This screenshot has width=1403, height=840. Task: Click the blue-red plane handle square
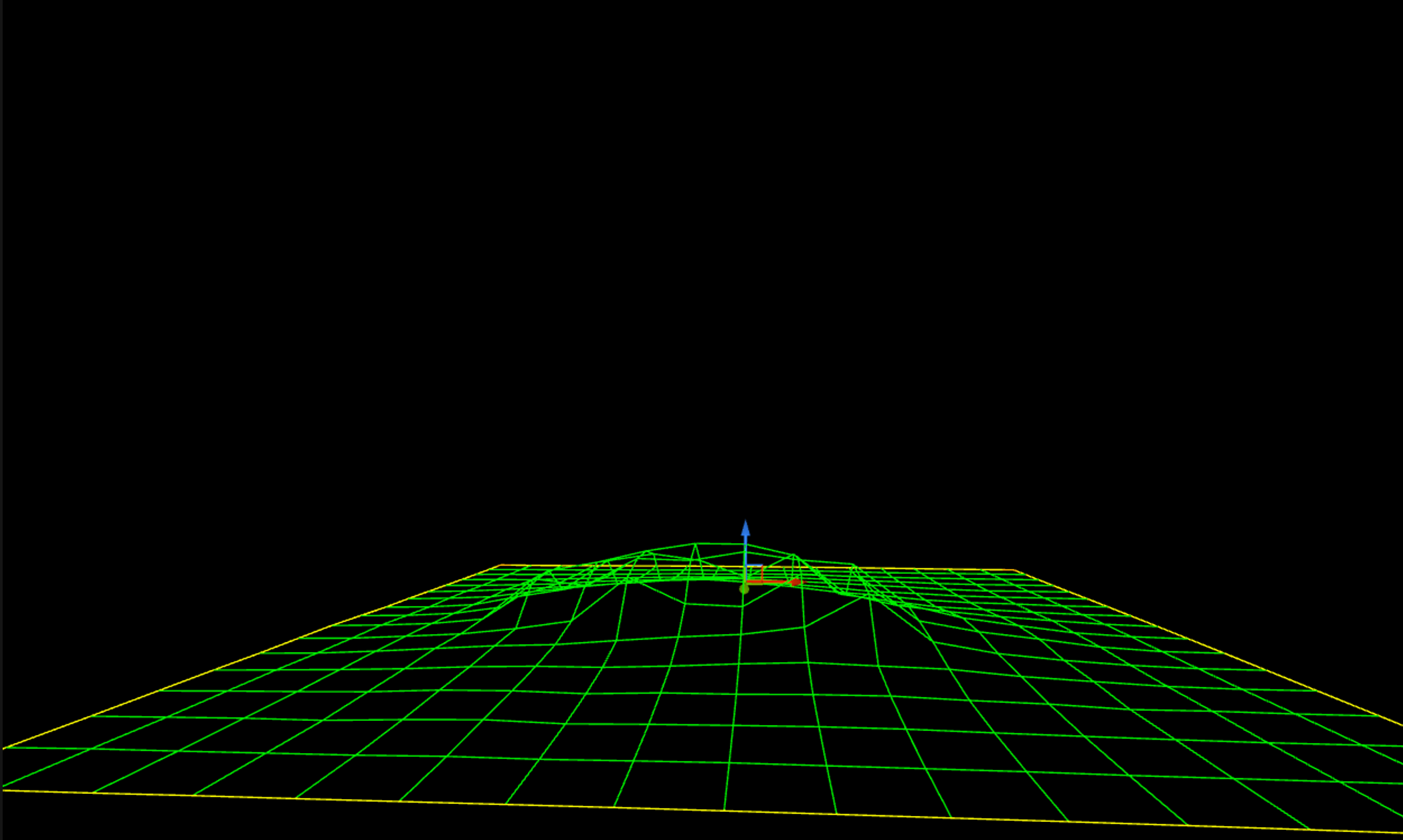[755, 574]
